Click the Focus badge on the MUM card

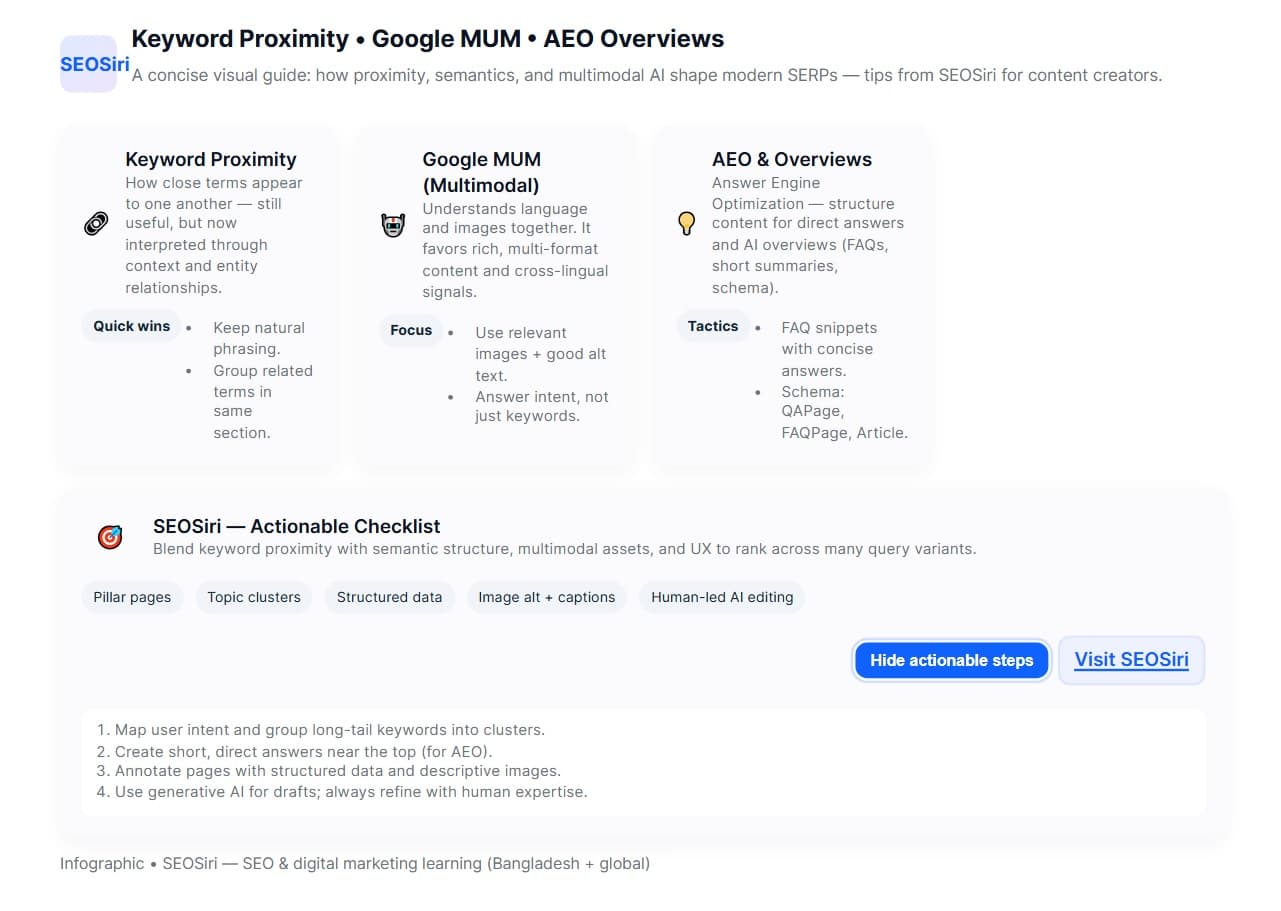pyautogui.click(x=411, y=330)
